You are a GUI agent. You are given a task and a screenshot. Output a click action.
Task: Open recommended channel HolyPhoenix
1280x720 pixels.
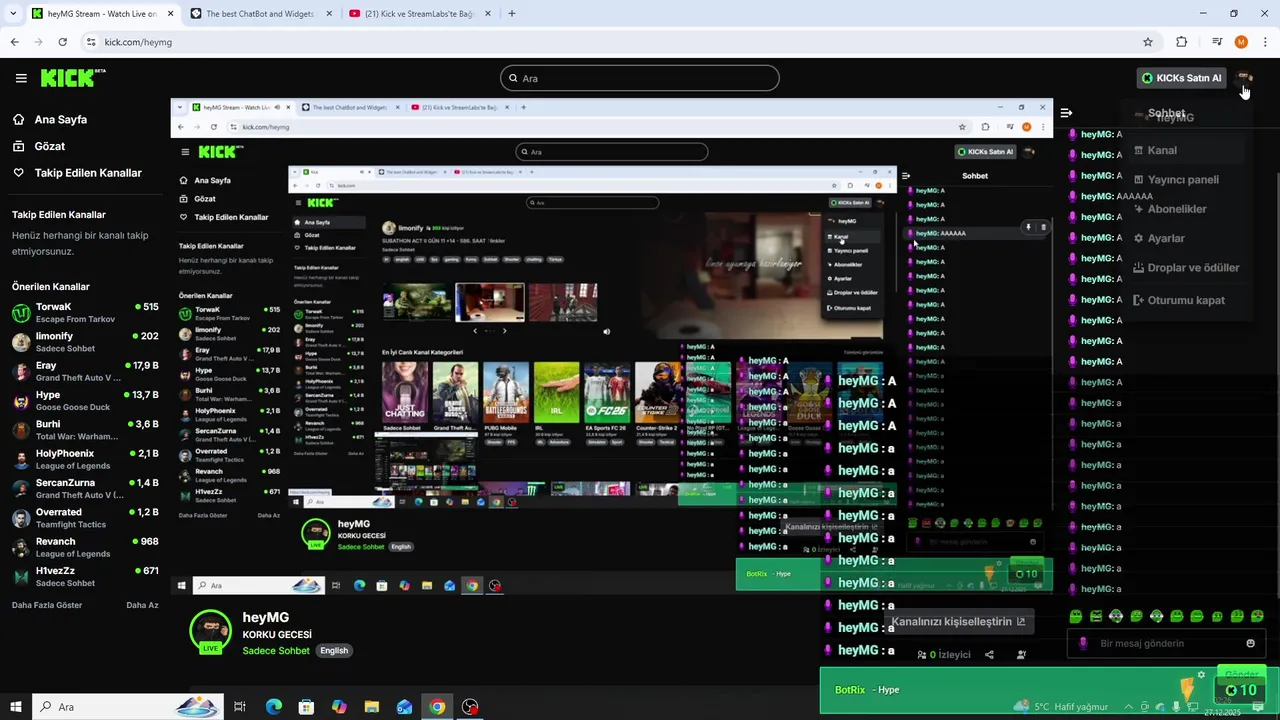[x=85, y=460]
